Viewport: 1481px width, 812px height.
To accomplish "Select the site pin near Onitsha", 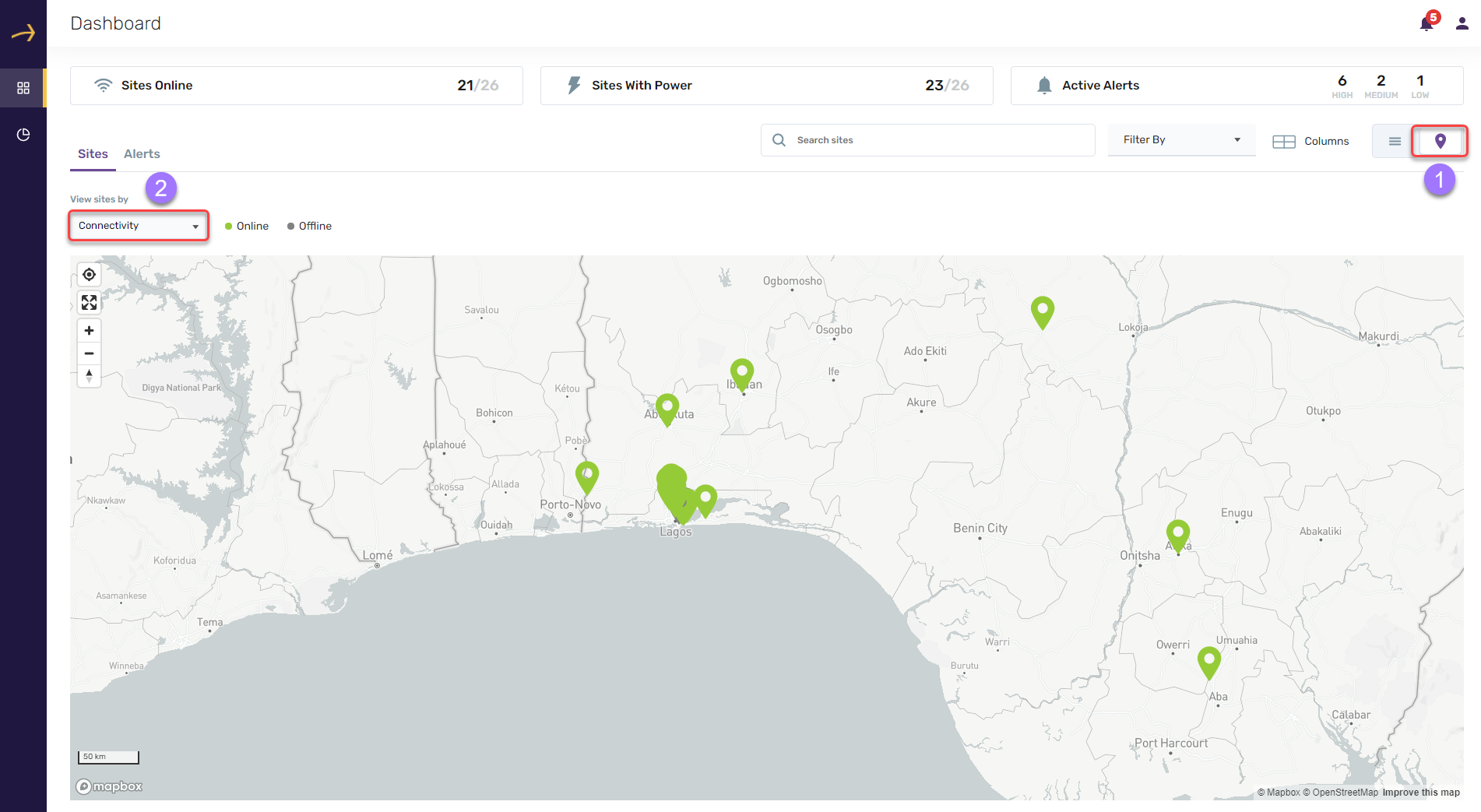I will tap(1178, 536).
